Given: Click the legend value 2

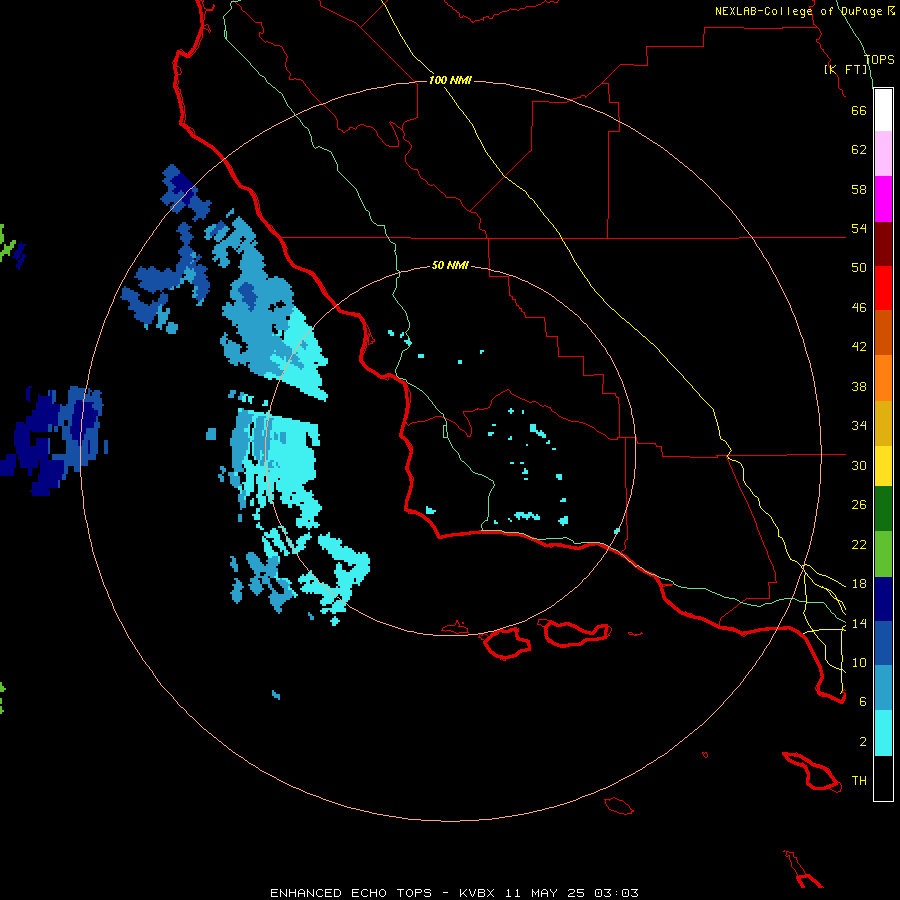Looking at the screenshot, I should pos(863,742).
